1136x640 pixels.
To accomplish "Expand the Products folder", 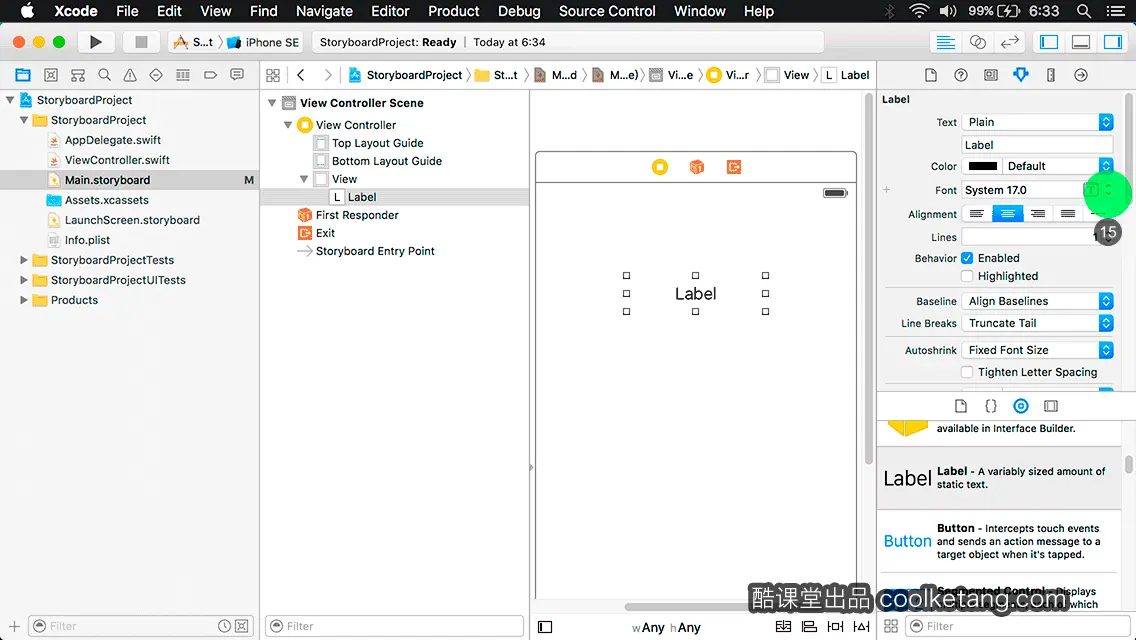I will tap(24, 300).
